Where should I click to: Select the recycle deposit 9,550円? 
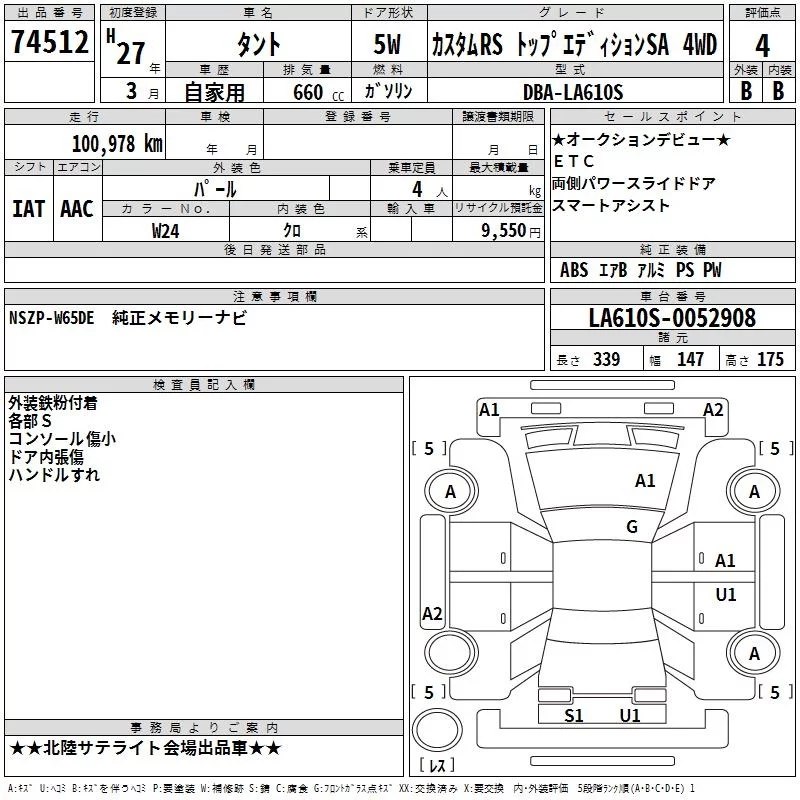coord(511,231)
